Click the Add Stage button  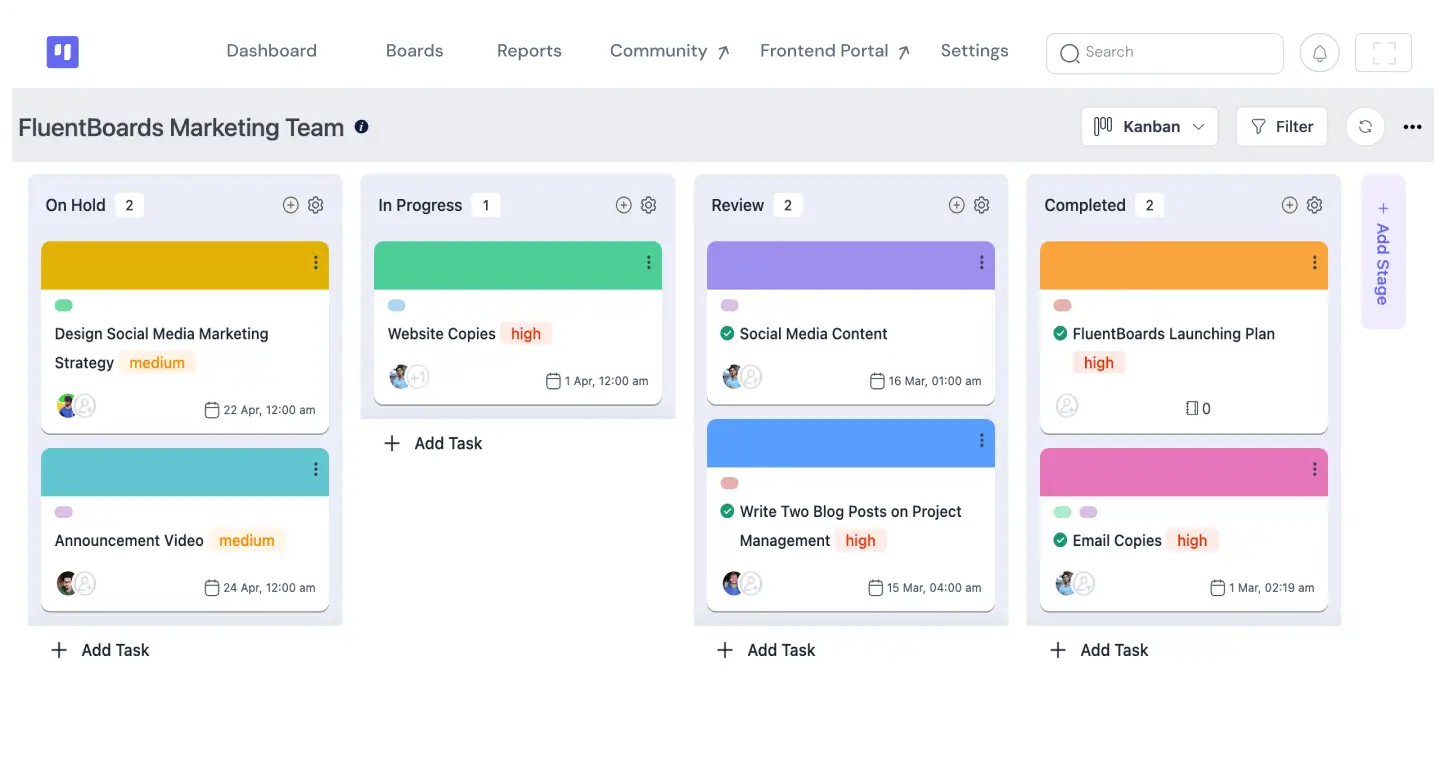[x=1383, y=252]
